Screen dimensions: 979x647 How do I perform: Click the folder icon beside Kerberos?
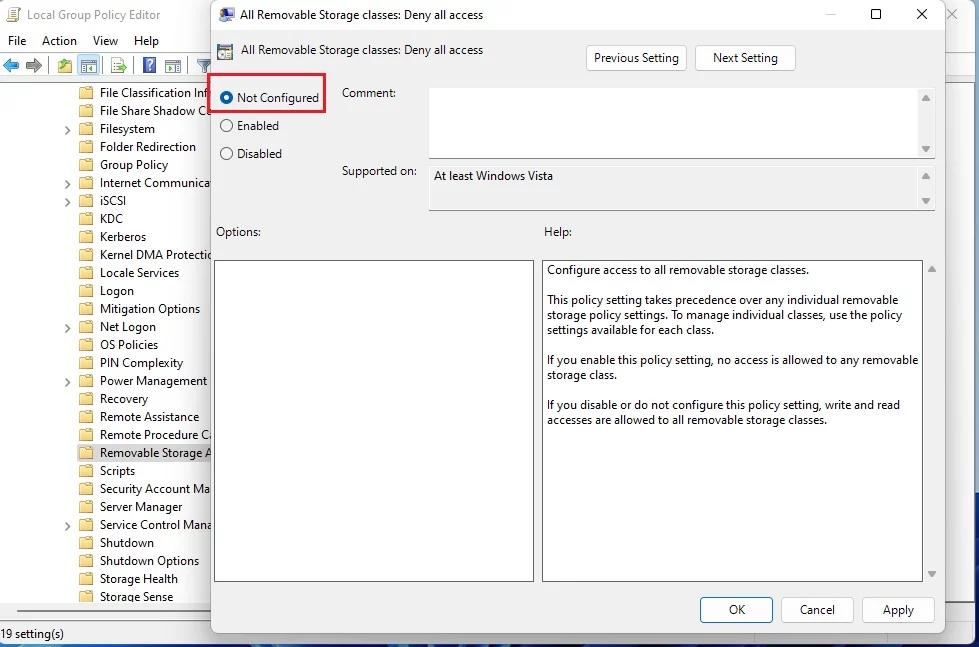86,237
